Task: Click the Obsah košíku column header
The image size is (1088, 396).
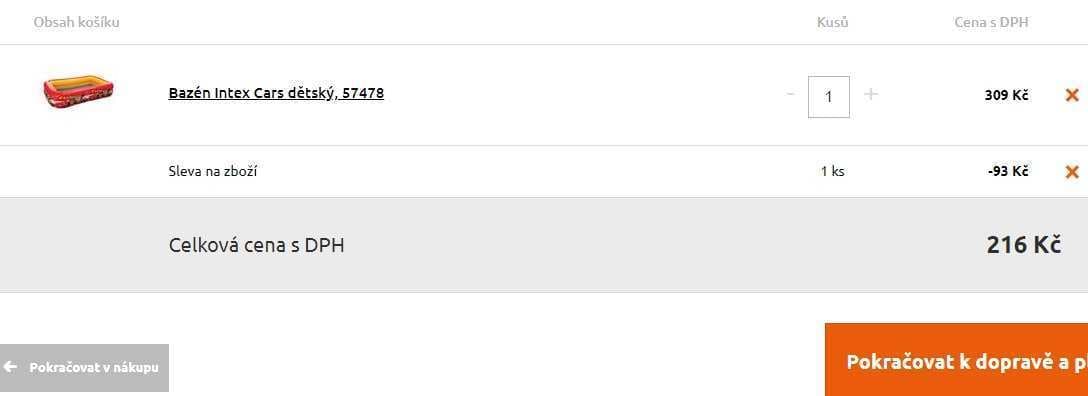Action: pyautogui.click(x=76, y=22)
